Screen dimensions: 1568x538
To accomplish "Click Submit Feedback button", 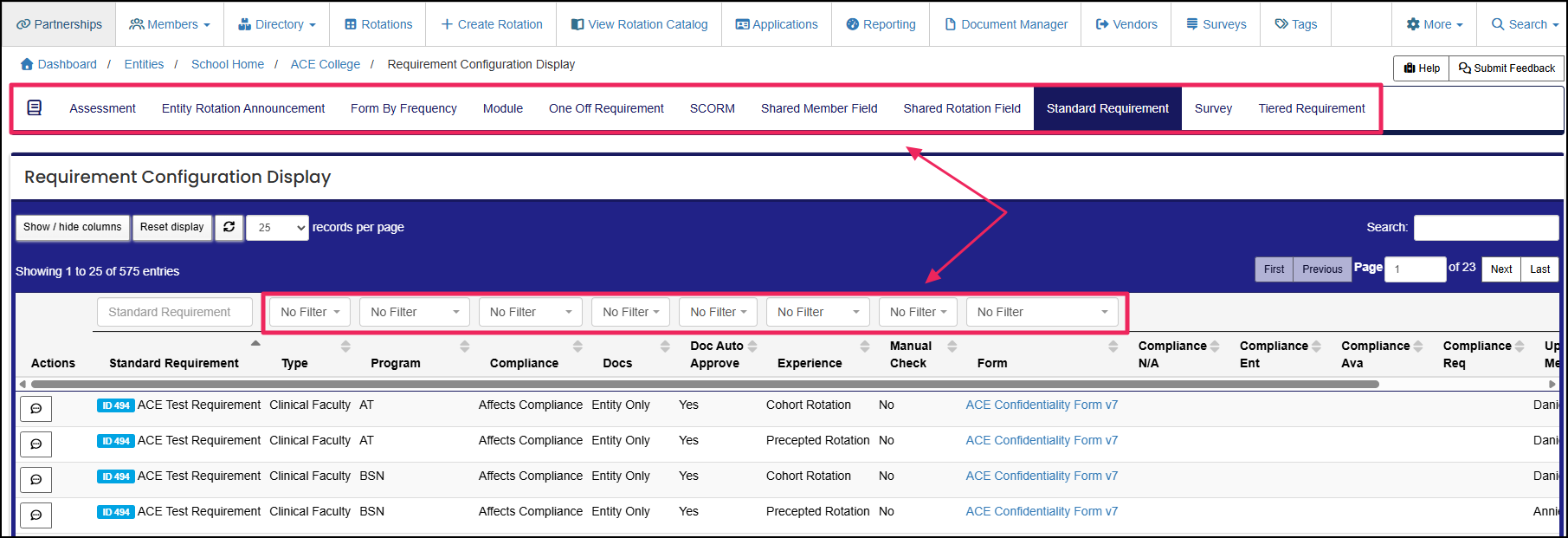I will point(1507,68).
